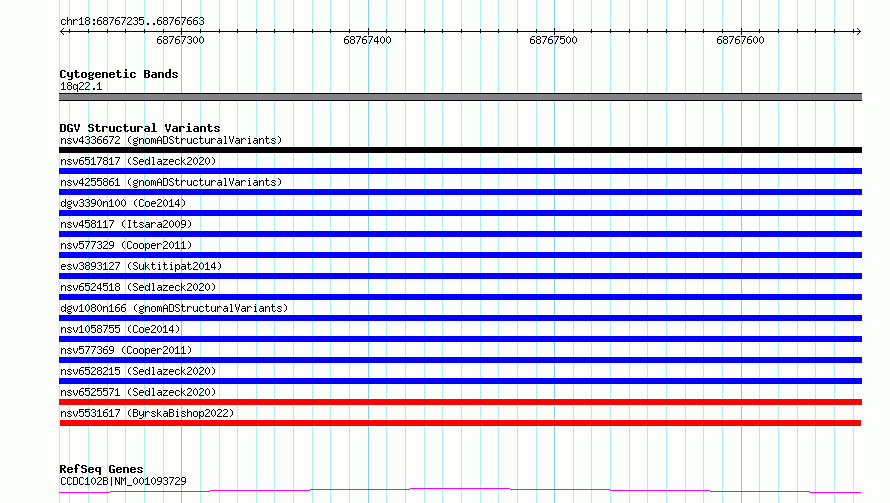Click the nsv6524518 (Sedlazeck2020) label
890x503 pixels.
click(138, 287)
